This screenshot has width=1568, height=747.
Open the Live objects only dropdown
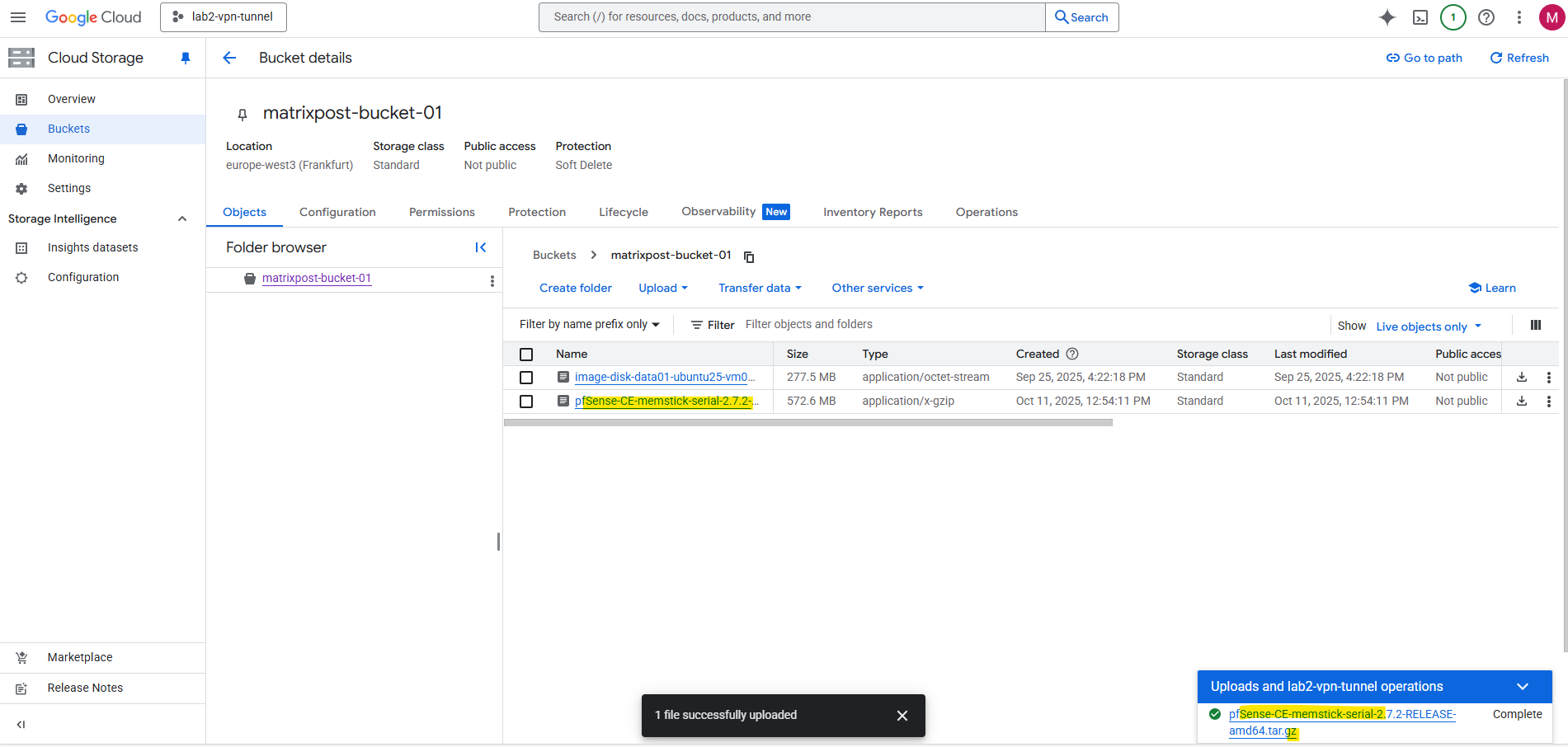point(1429,327)
